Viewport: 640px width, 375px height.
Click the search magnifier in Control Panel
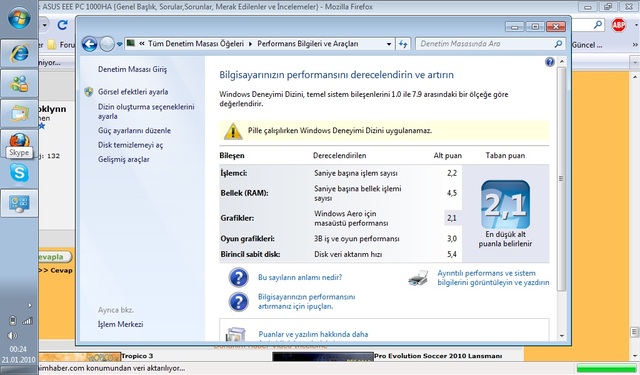(x=558, y=44)
